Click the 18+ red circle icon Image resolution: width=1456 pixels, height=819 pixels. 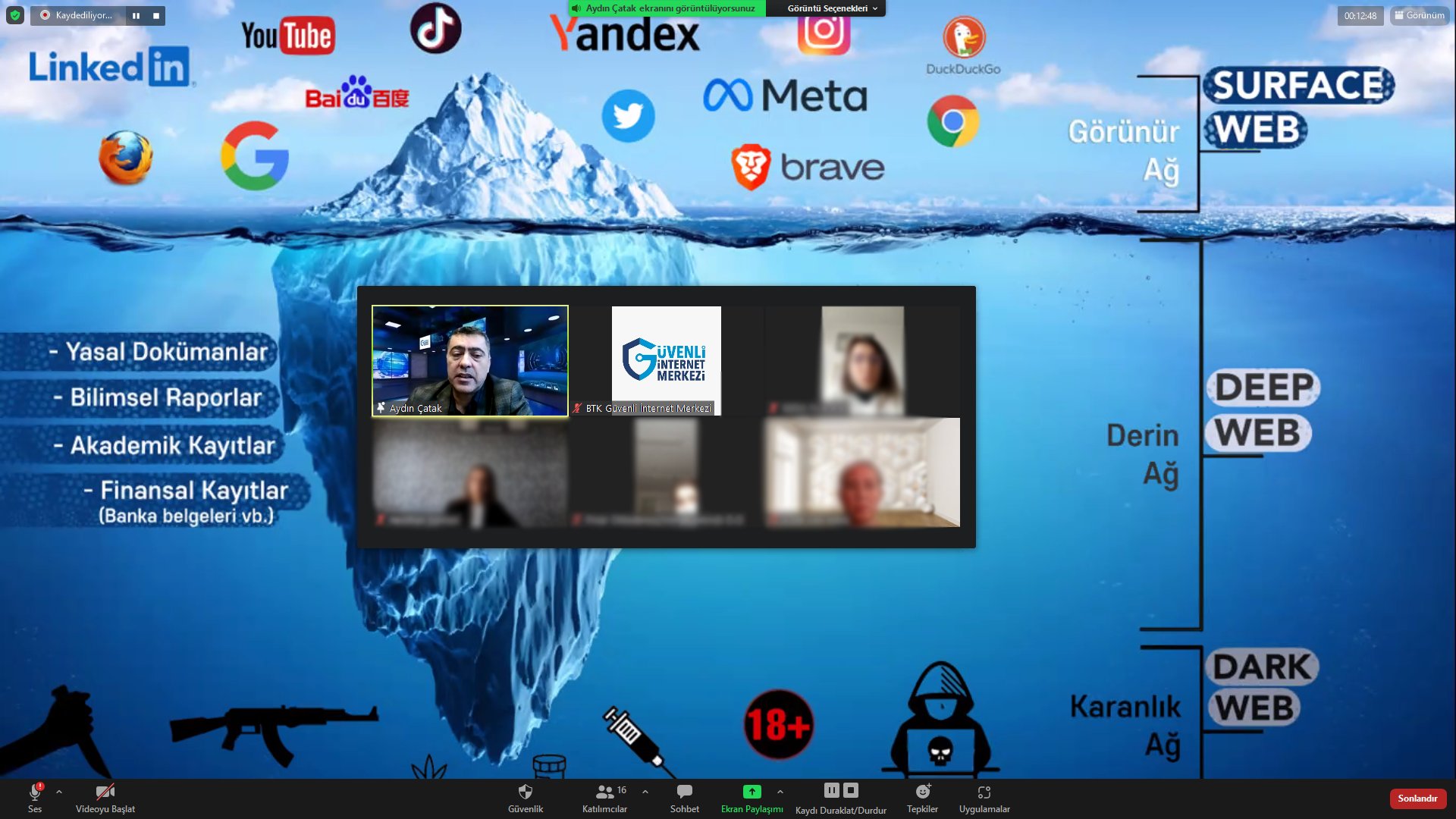(779, 724)
